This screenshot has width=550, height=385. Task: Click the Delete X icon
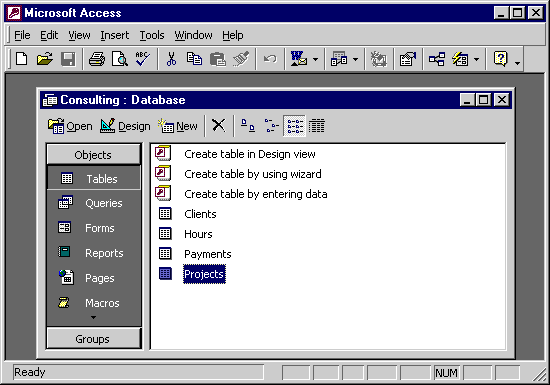218,125
